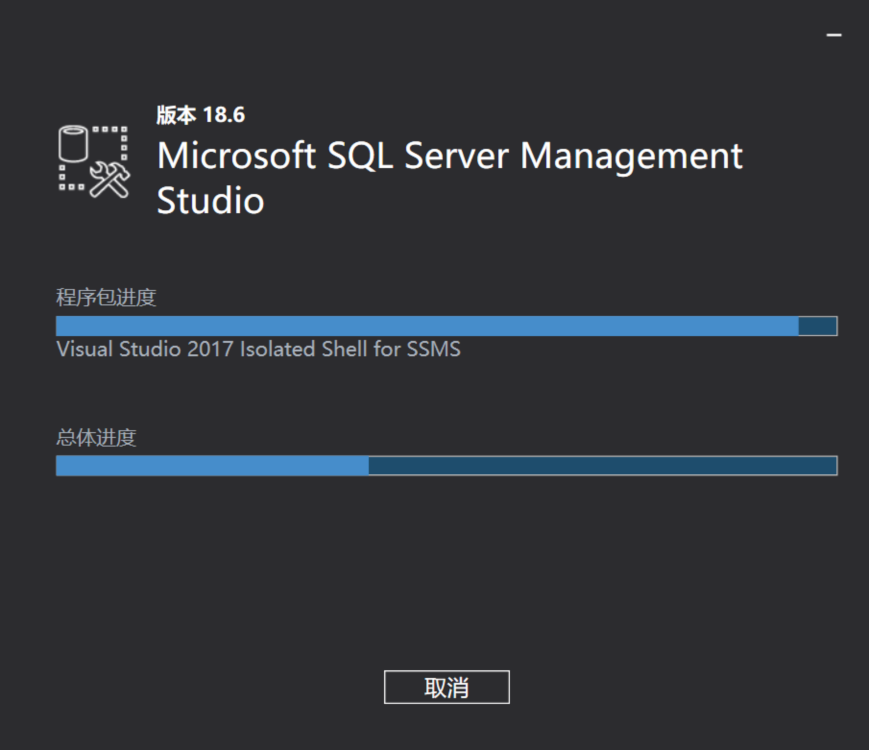Click the 18.6 version number
869x750 pixels.
tap(224, 115)
